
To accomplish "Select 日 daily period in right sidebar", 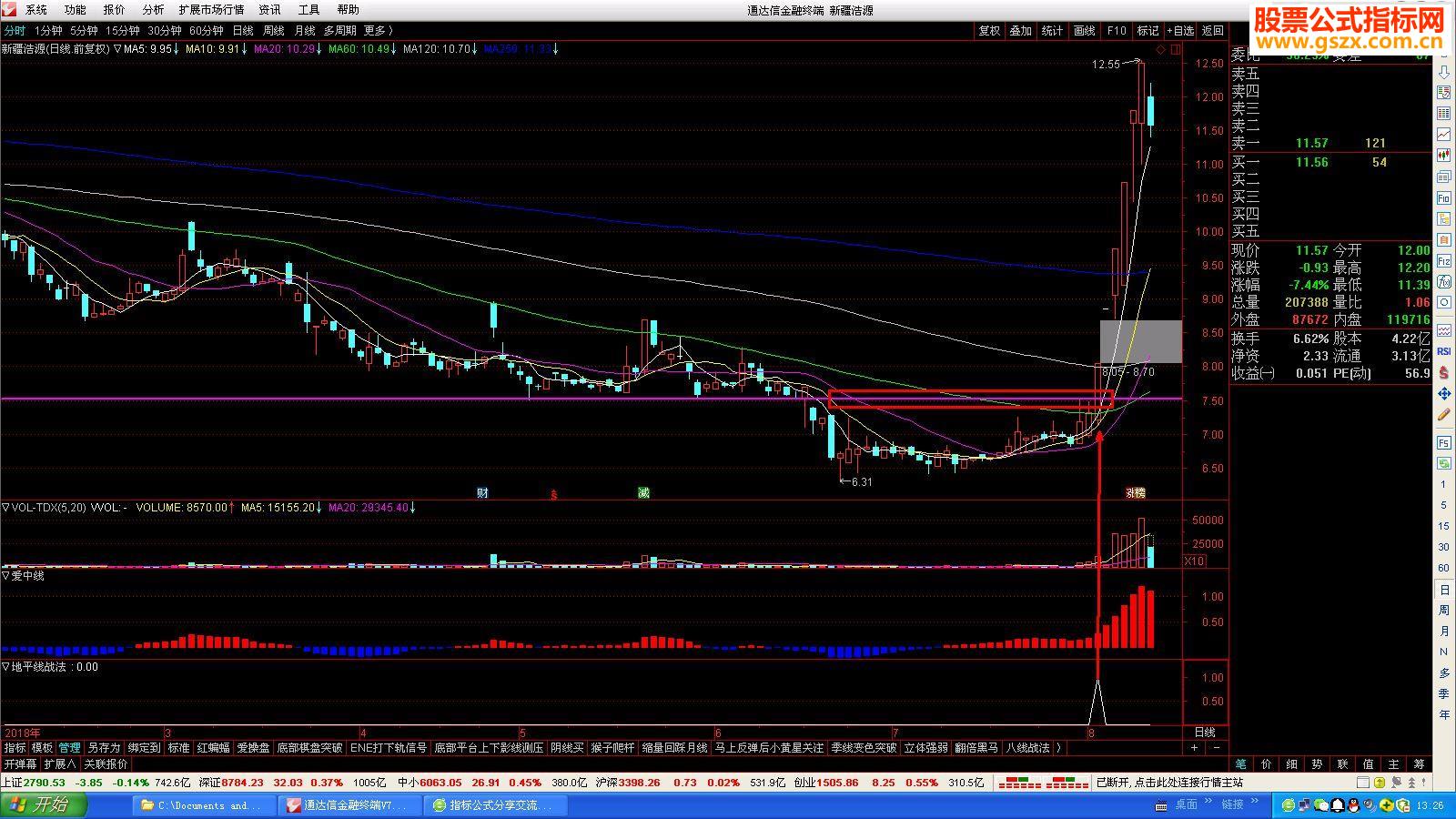I will (x=1444, y=590).
